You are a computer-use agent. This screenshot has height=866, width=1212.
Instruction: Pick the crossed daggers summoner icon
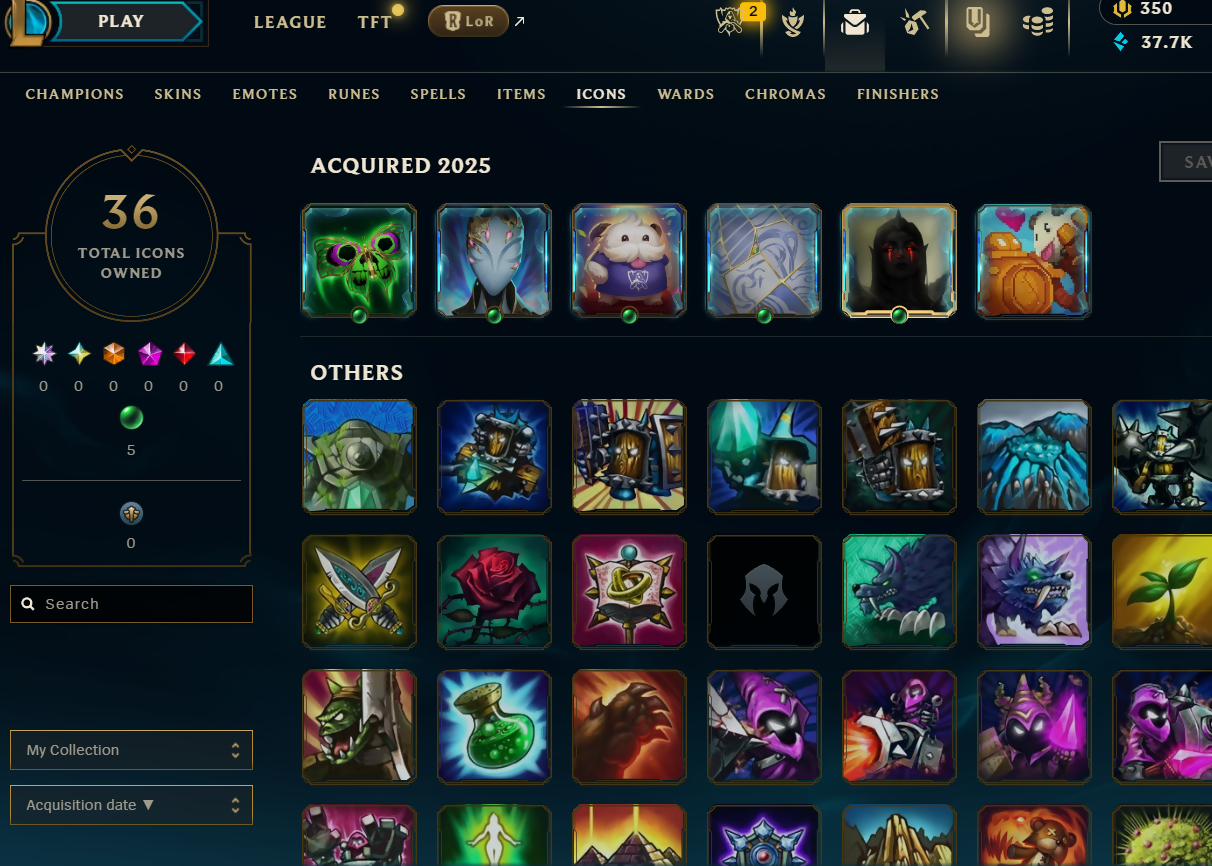(359, 591)
